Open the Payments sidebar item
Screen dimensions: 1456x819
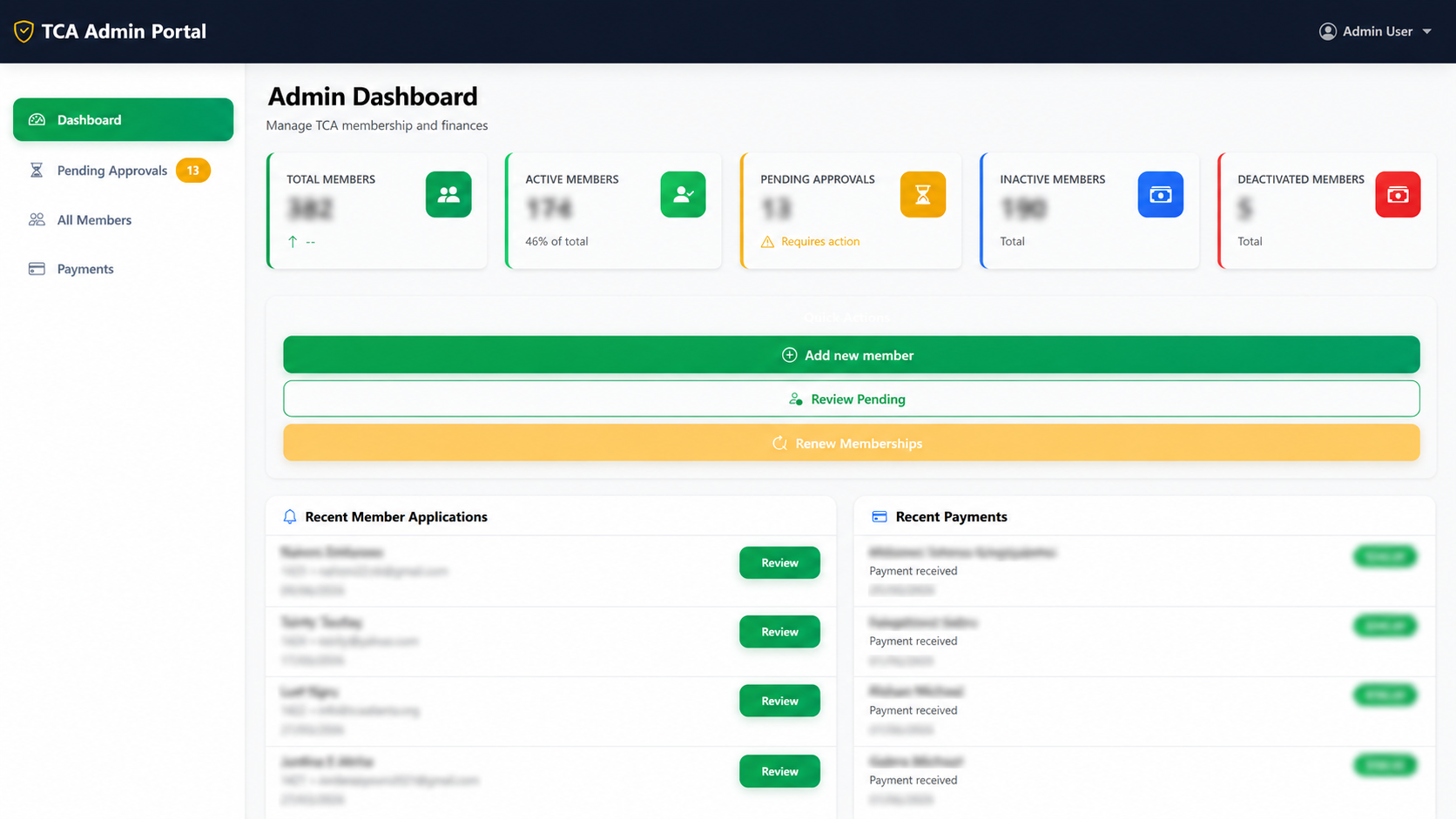click(123, 269)
